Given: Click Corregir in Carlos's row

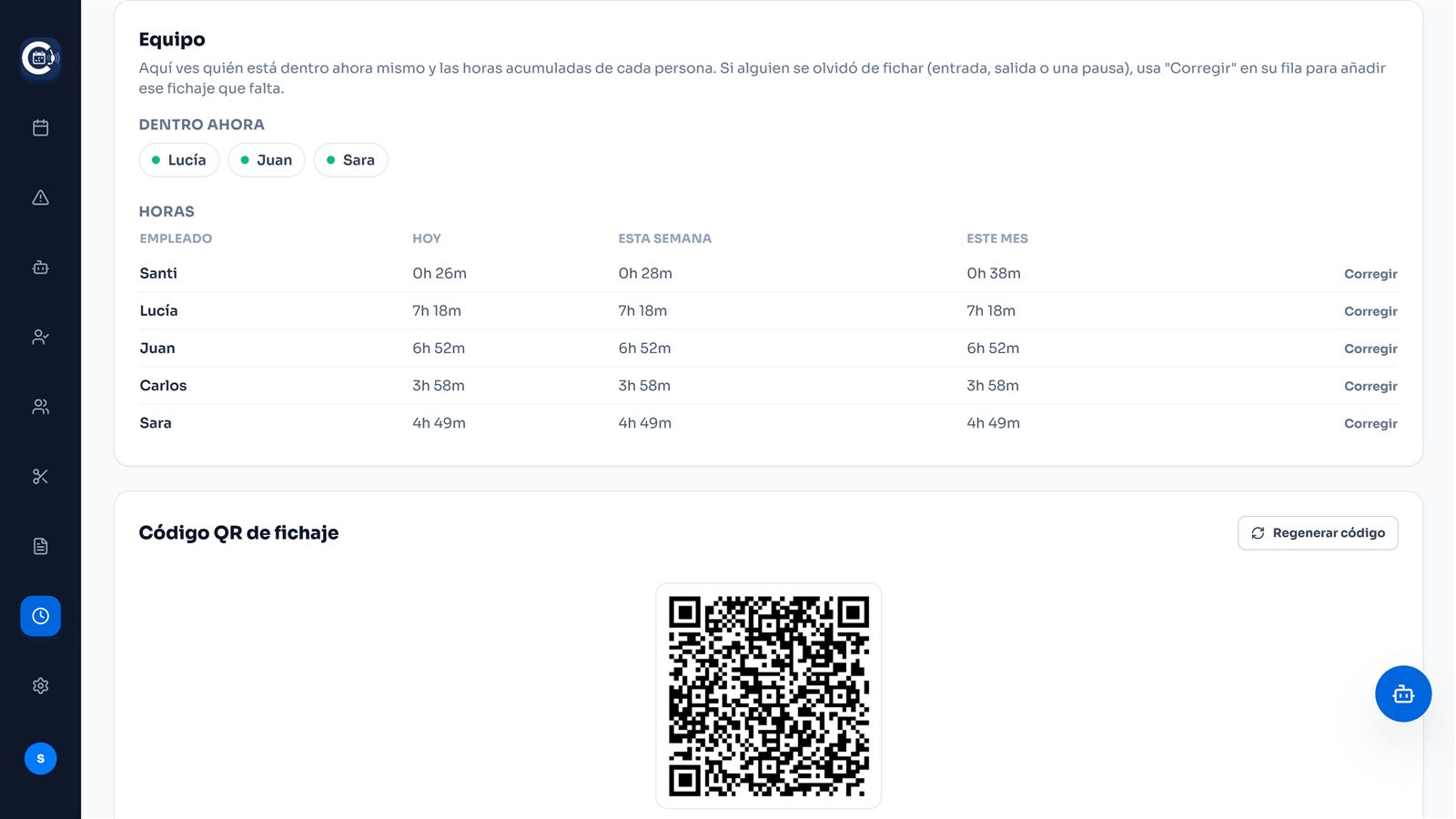Looking at the screenshot, I should tap(1370, 386).
